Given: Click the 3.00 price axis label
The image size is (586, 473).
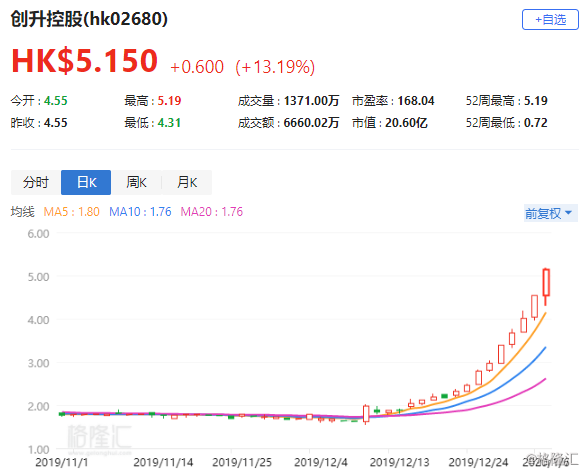Looking at the screenshot, I should pos(38,363).
